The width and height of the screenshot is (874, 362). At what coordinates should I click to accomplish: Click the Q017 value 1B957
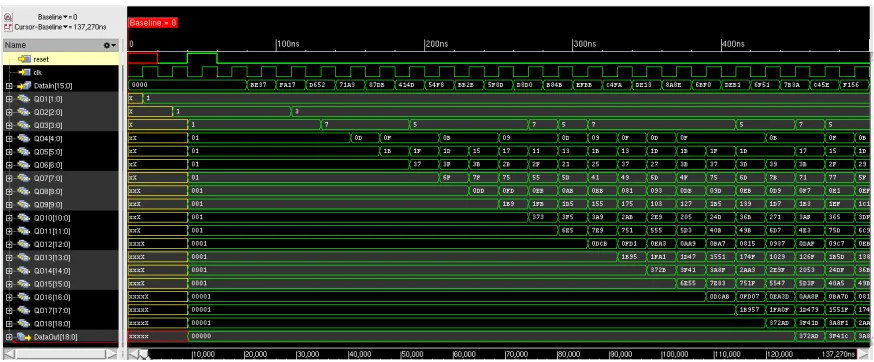[x=749, y=310]
